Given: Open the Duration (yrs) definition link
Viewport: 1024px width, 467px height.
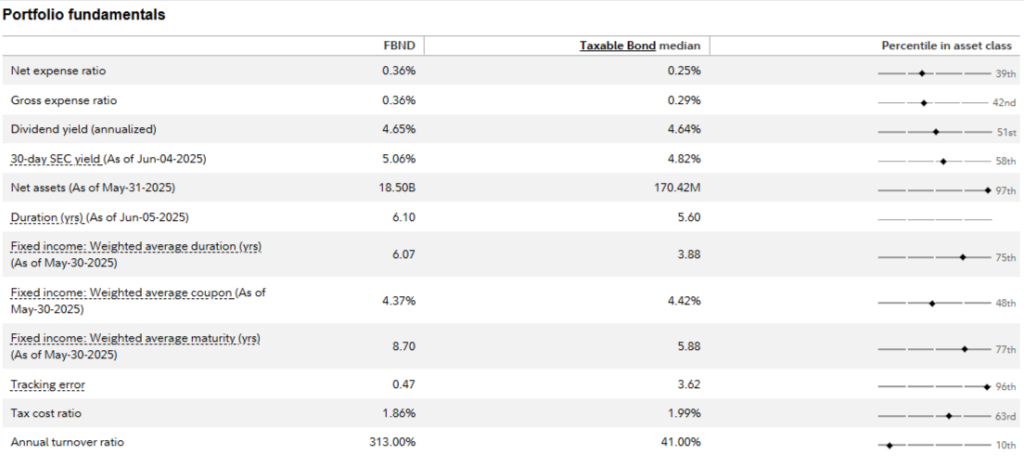Looking at the screenshot, I should (46, 218).
